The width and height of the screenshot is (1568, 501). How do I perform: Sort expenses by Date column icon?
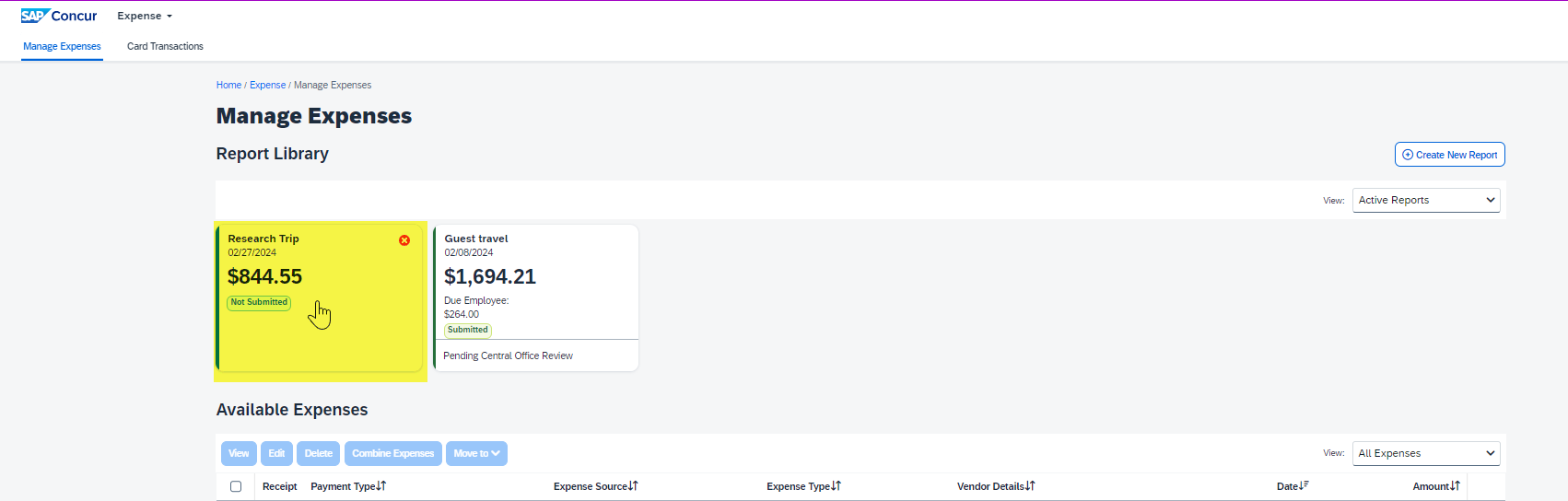point(1305,486)
